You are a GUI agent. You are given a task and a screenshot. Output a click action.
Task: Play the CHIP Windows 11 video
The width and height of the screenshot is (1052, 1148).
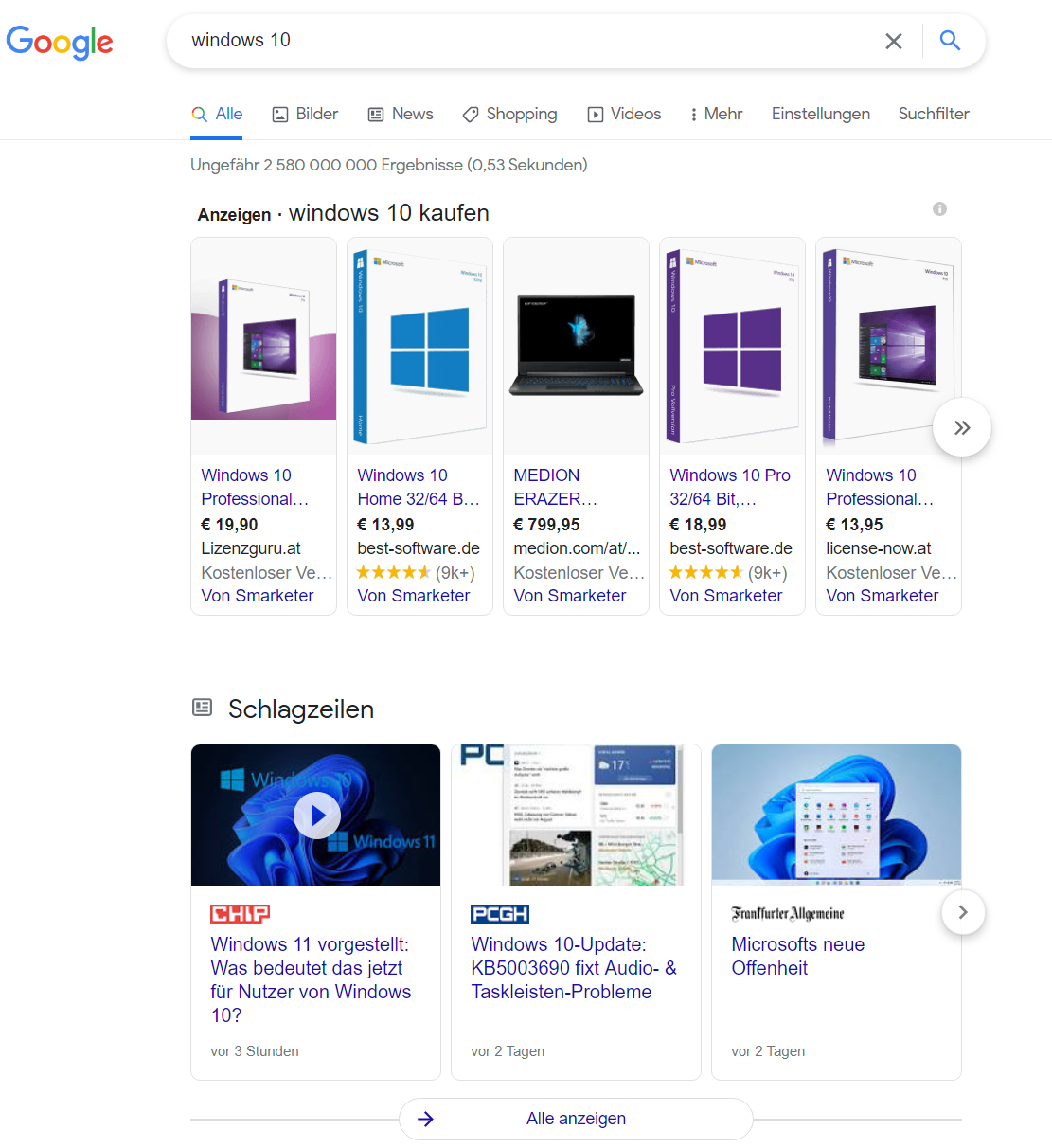(316, 815)
